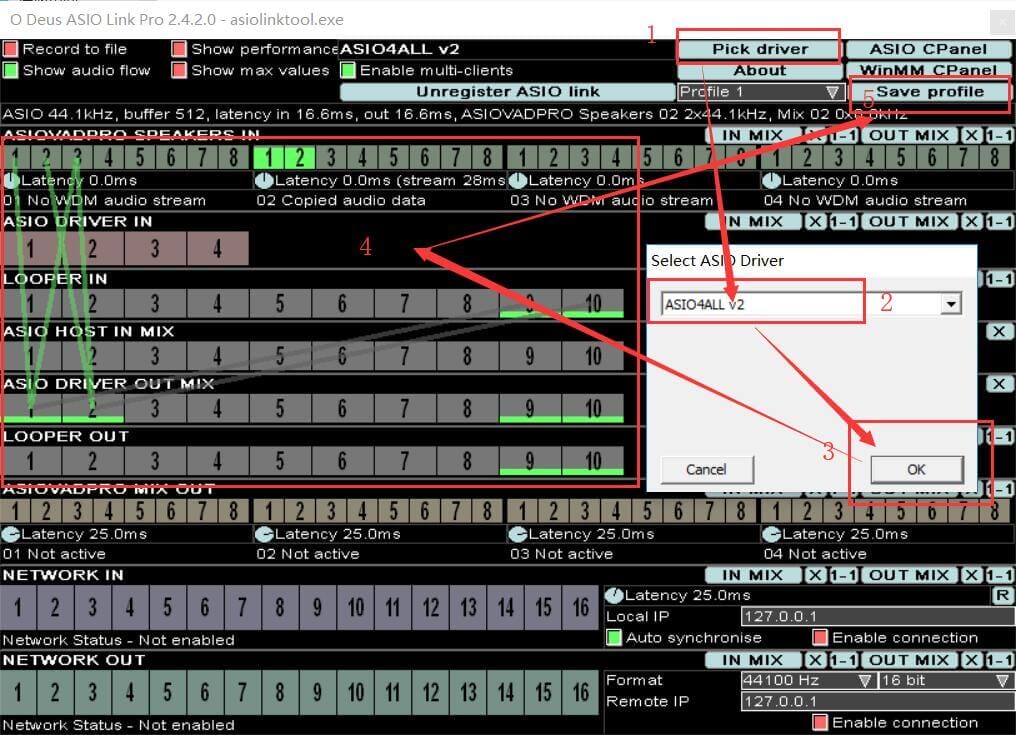Open the Profile 1 dropdown

(x=759, y=92)
